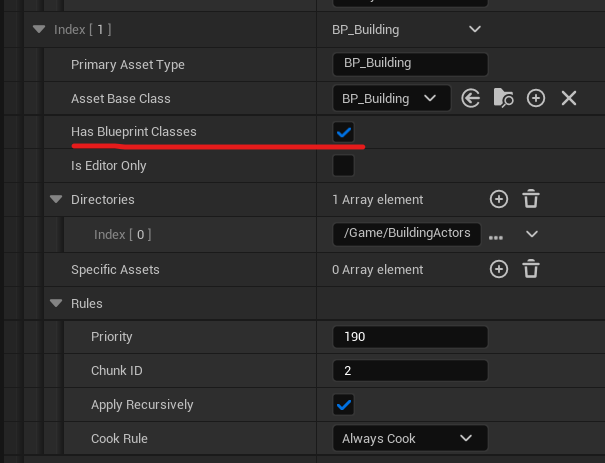Enable the Is Editor Only checkbox
Image resolution: width=605 pixels, height=463 pixels.
click(343, 165)
